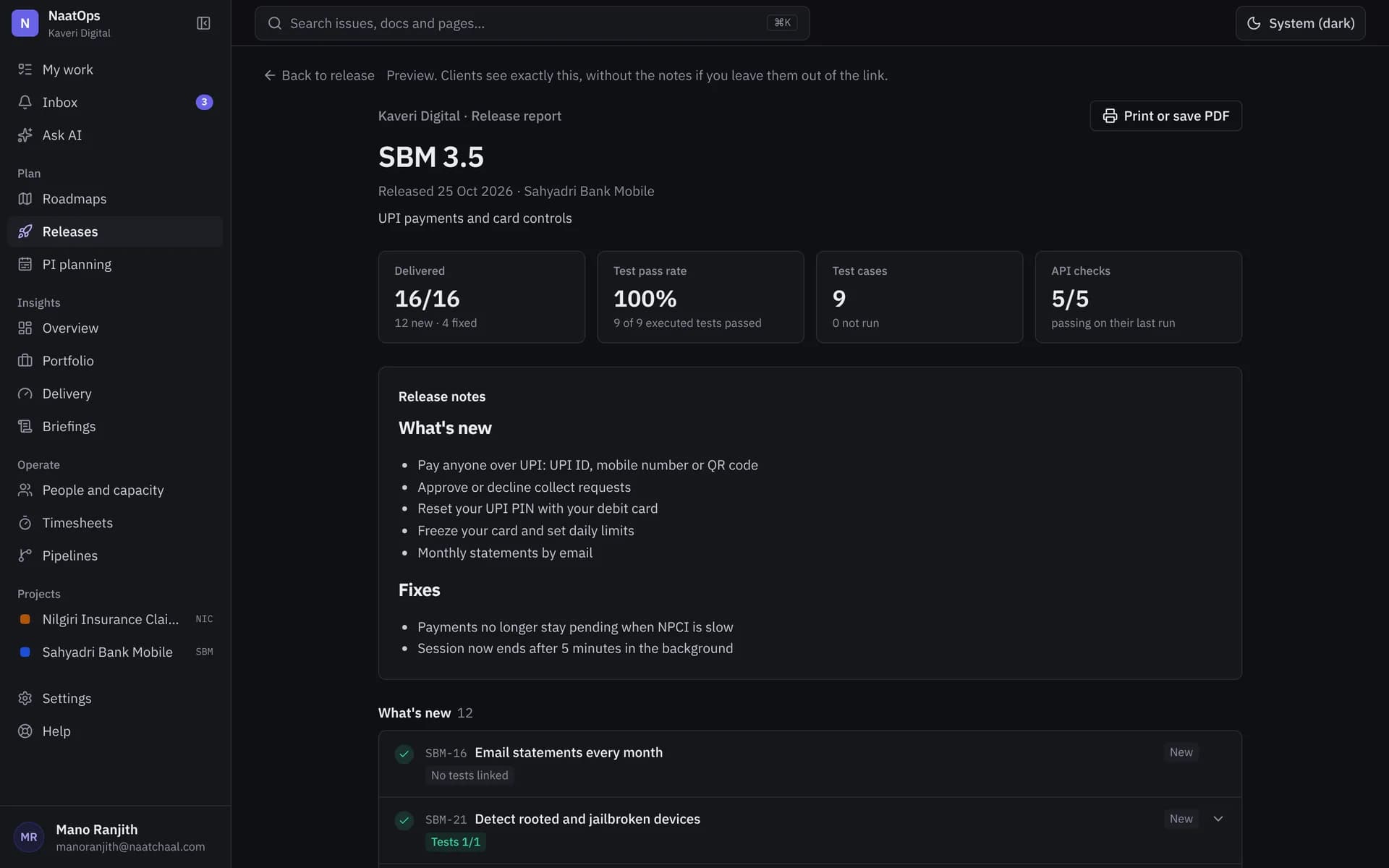The image size is (1389, 868).
Task: Click the PI planning calendar icon
Action: (25, 264)
